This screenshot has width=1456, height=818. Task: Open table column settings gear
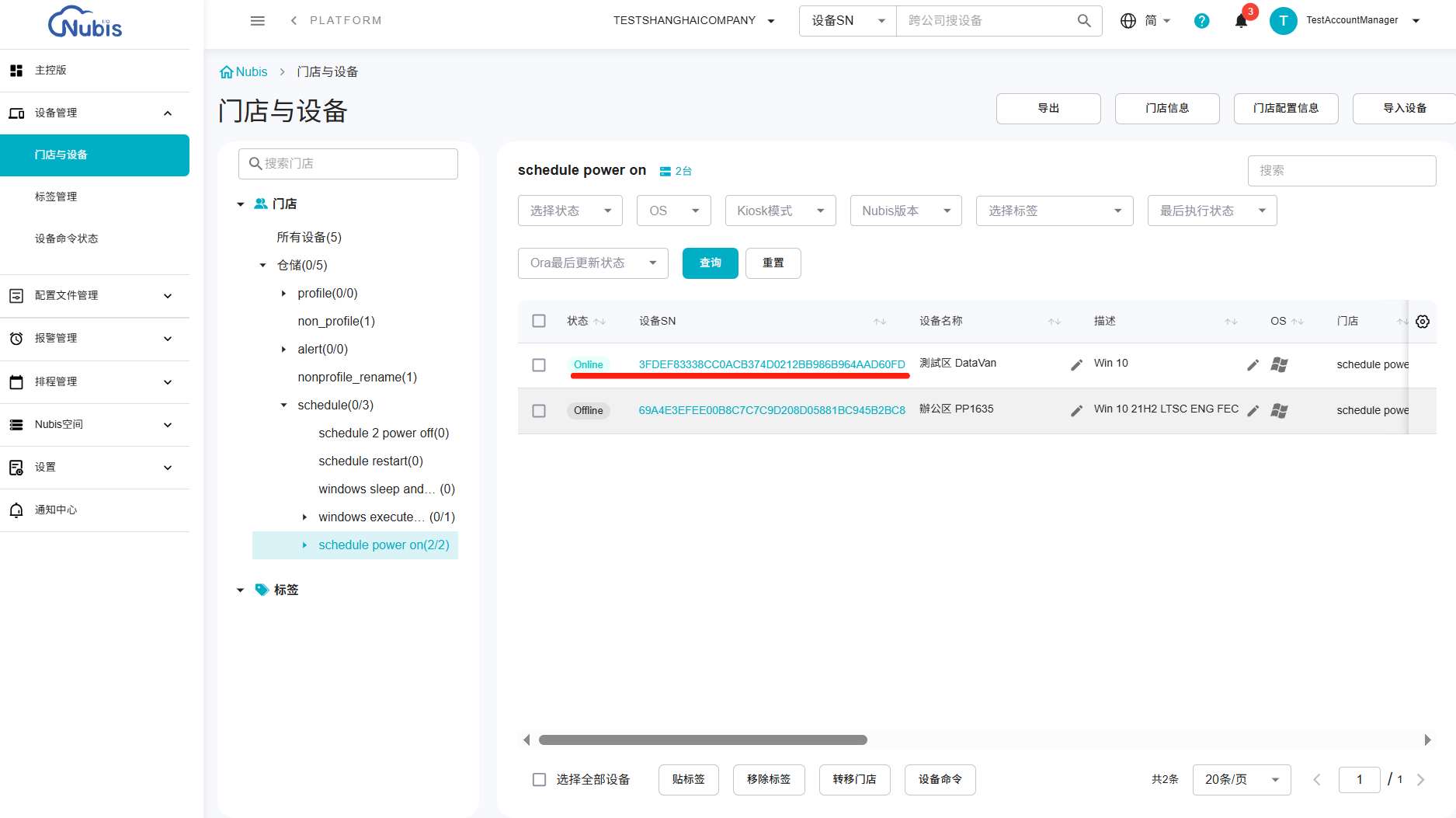1423,322
